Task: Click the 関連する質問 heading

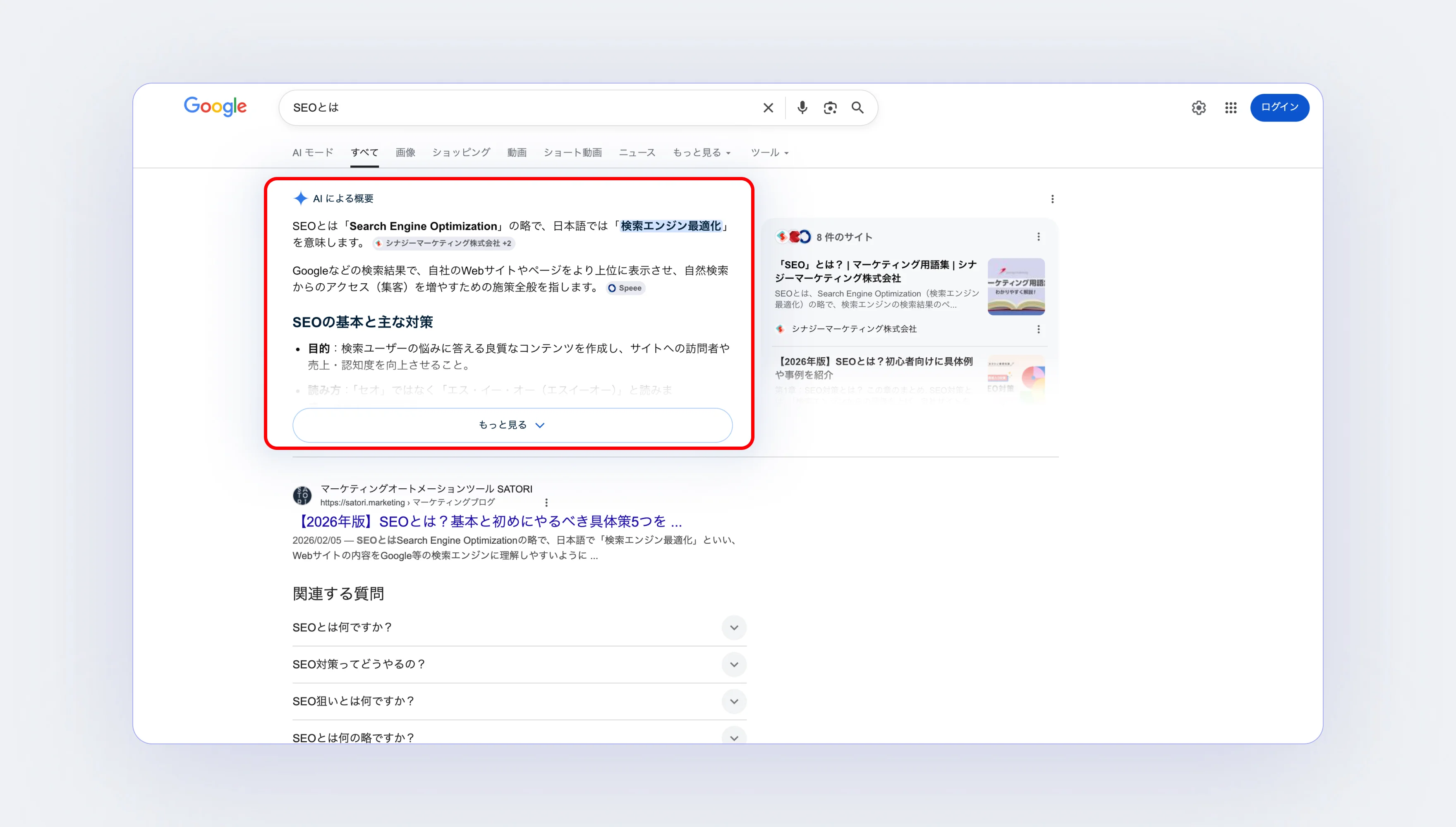Action: [x=338, y=593]
